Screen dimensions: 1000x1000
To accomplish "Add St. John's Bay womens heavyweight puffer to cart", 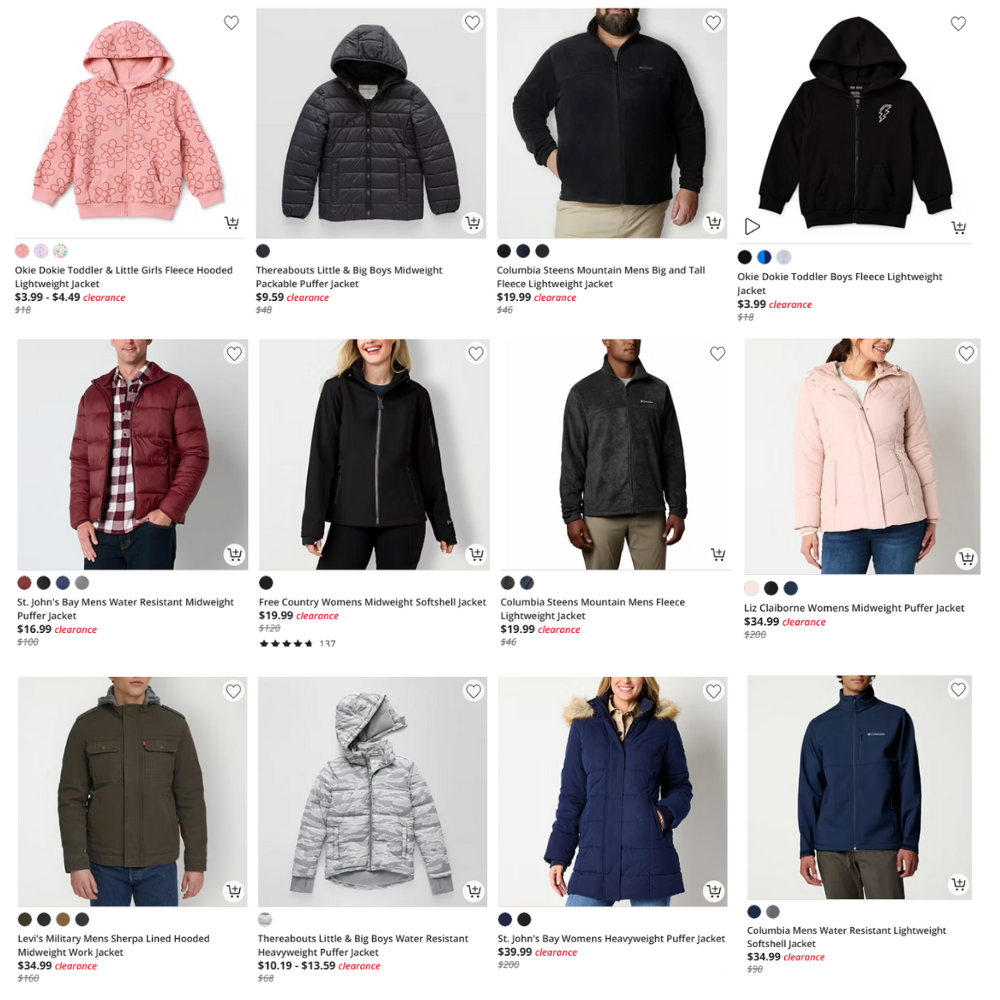I will (714, 890).
